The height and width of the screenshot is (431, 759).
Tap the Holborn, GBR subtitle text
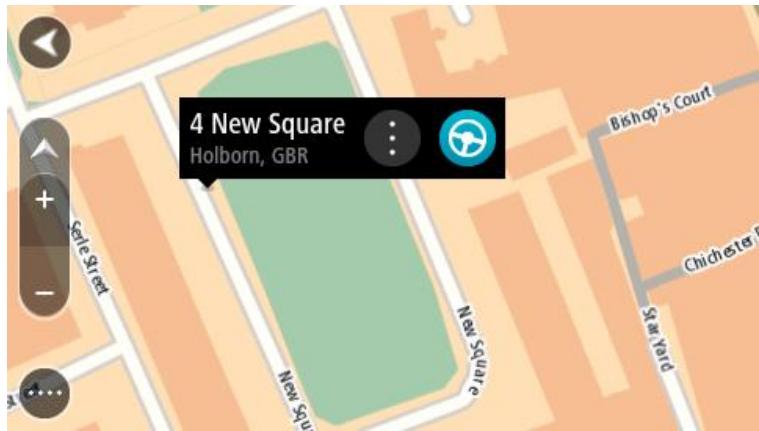[x=249, y=156]
